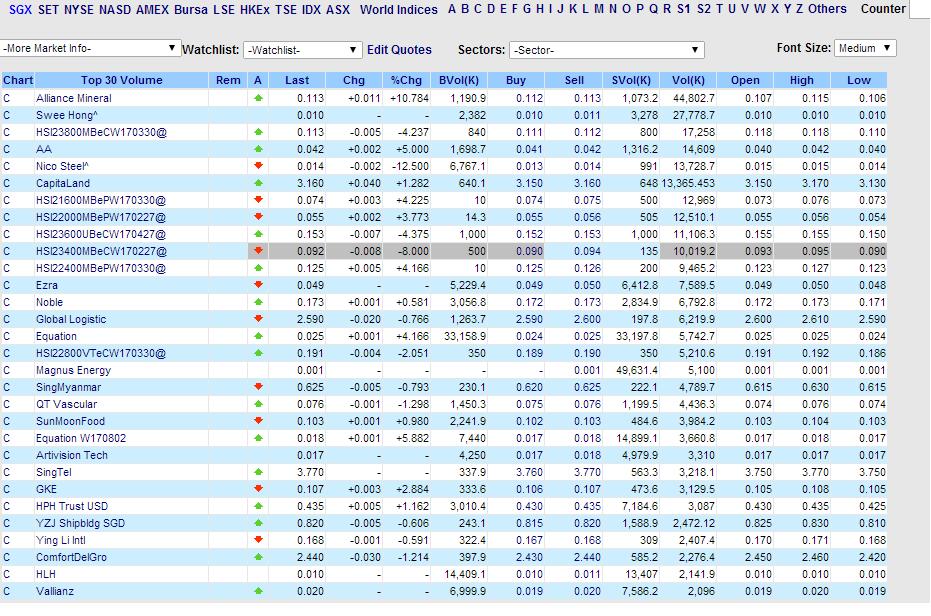Open Artivision Tech stock link
This screenshot has width=931, height=616.
[72, 455]
